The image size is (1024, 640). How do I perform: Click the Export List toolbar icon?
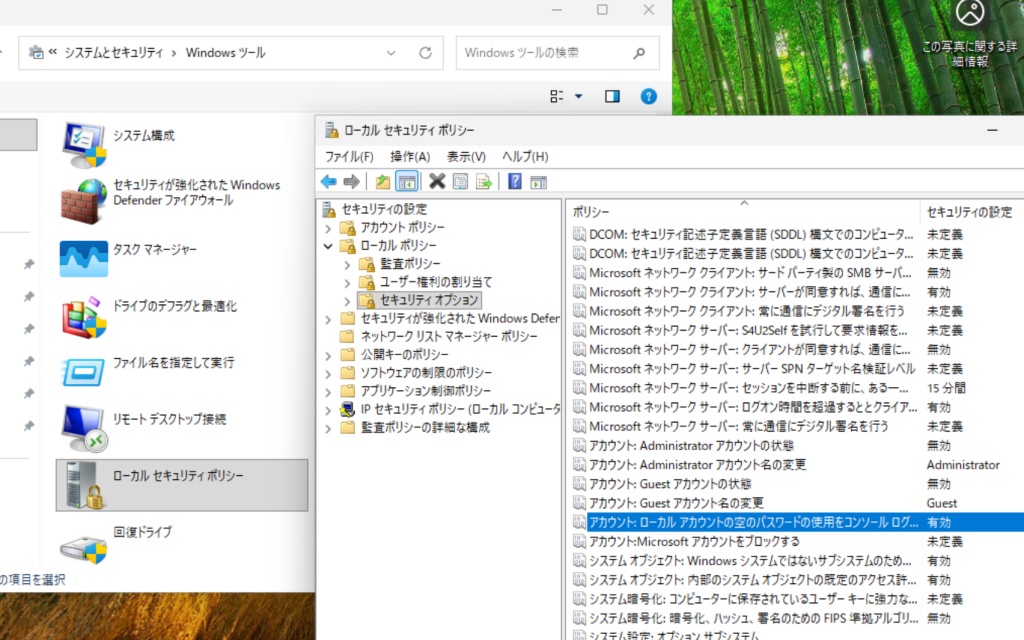(x=484, y=181)
